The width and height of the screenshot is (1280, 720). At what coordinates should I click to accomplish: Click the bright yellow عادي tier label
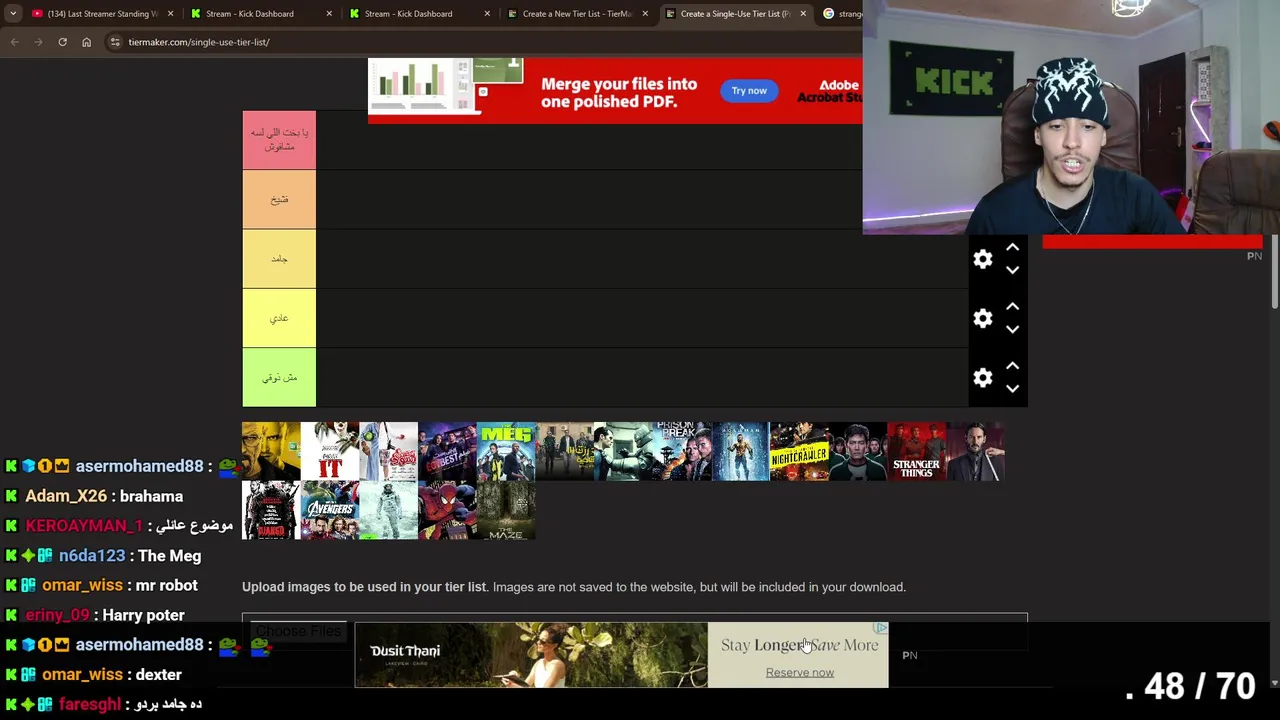click(279, 318)
